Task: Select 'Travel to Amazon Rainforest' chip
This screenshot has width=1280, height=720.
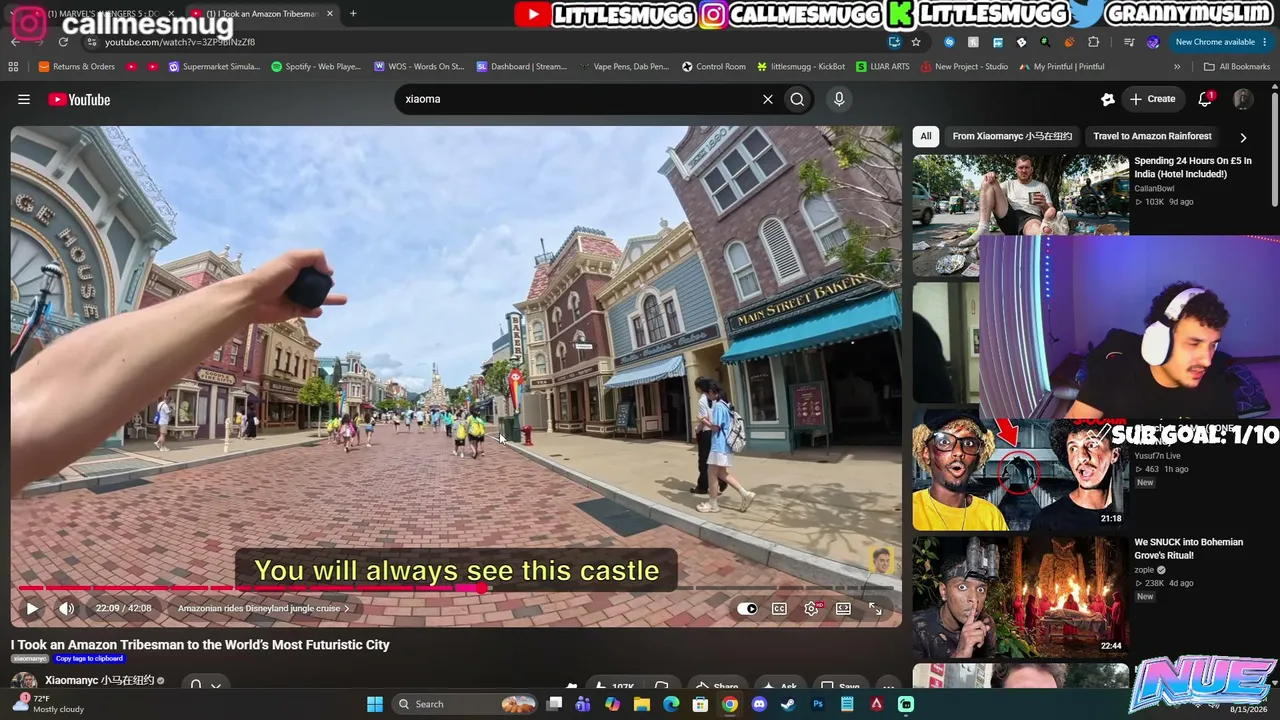Action: (1152, 136)
